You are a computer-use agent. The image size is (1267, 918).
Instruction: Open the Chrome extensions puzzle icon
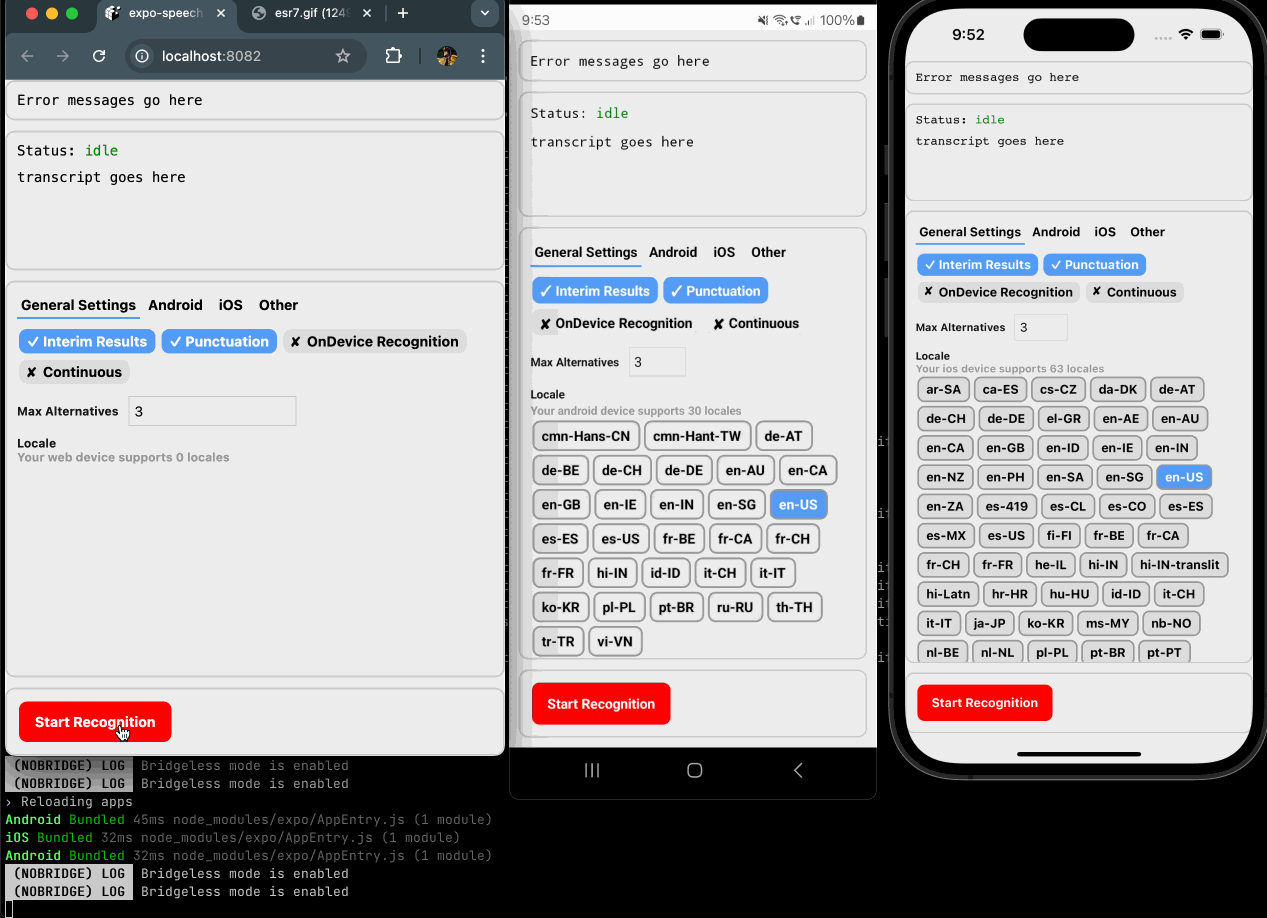tap(393, 56)
